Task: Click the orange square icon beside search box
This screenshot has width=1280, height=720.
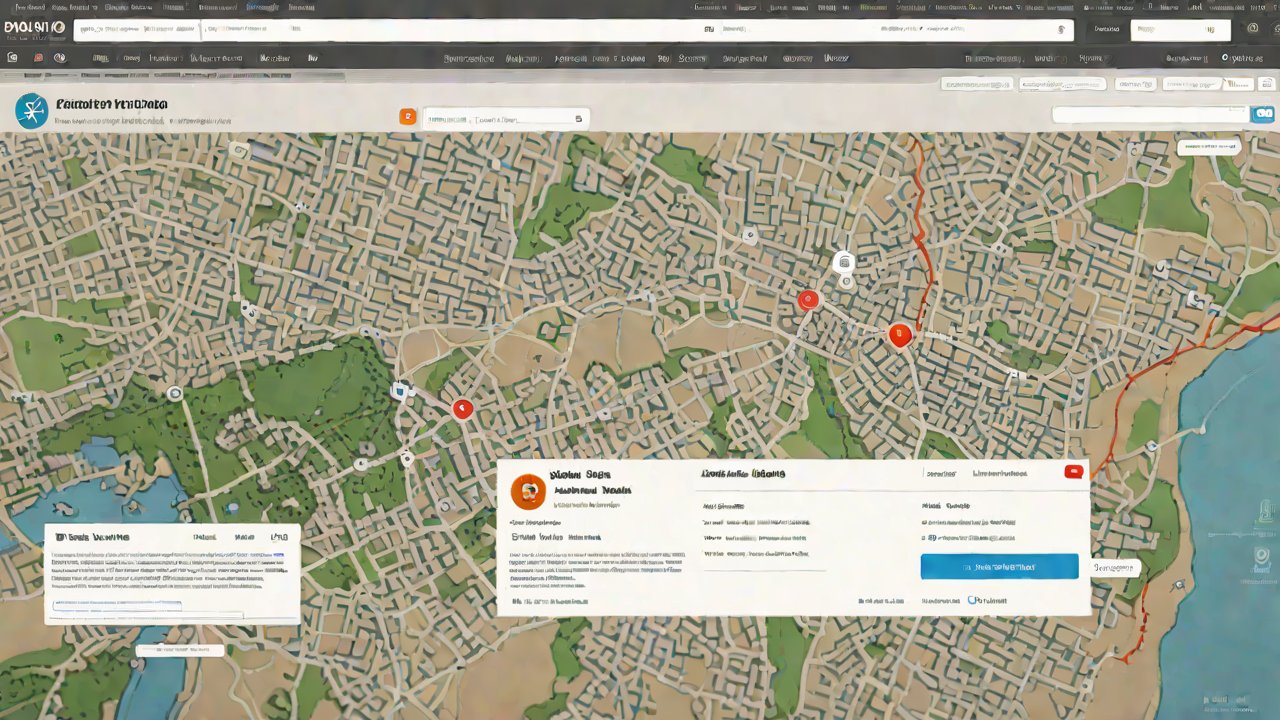Action: [407, 117]
